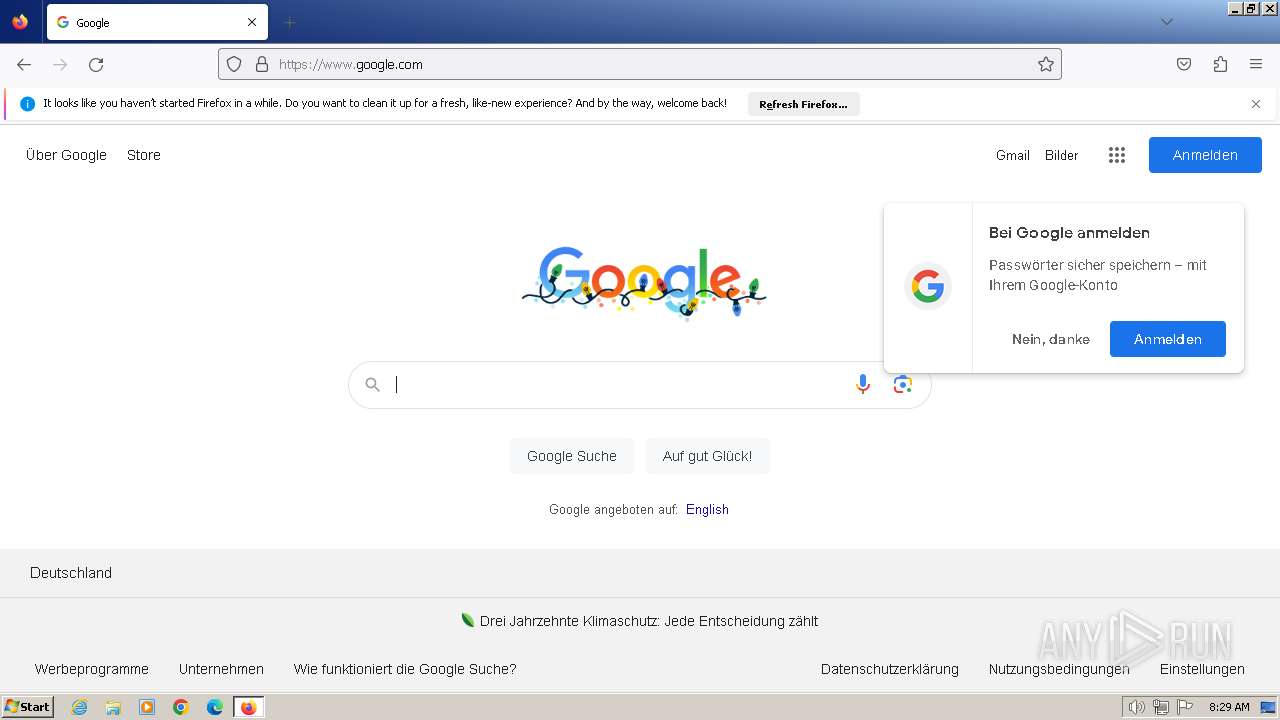Viewport: 1280px width, 720px height.
Task: Open Action Center flag tray icon
Action: [1185, 707]
